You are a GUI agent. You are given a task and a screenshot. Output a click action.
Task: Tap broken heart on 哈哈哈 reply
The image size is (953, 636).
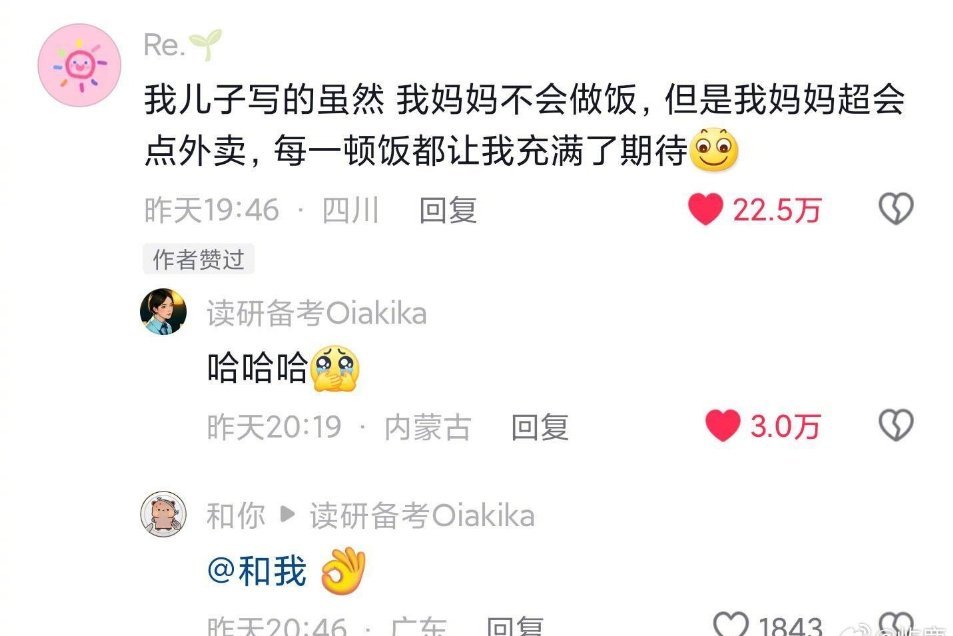pyautogui.click(x=896, y=425)
